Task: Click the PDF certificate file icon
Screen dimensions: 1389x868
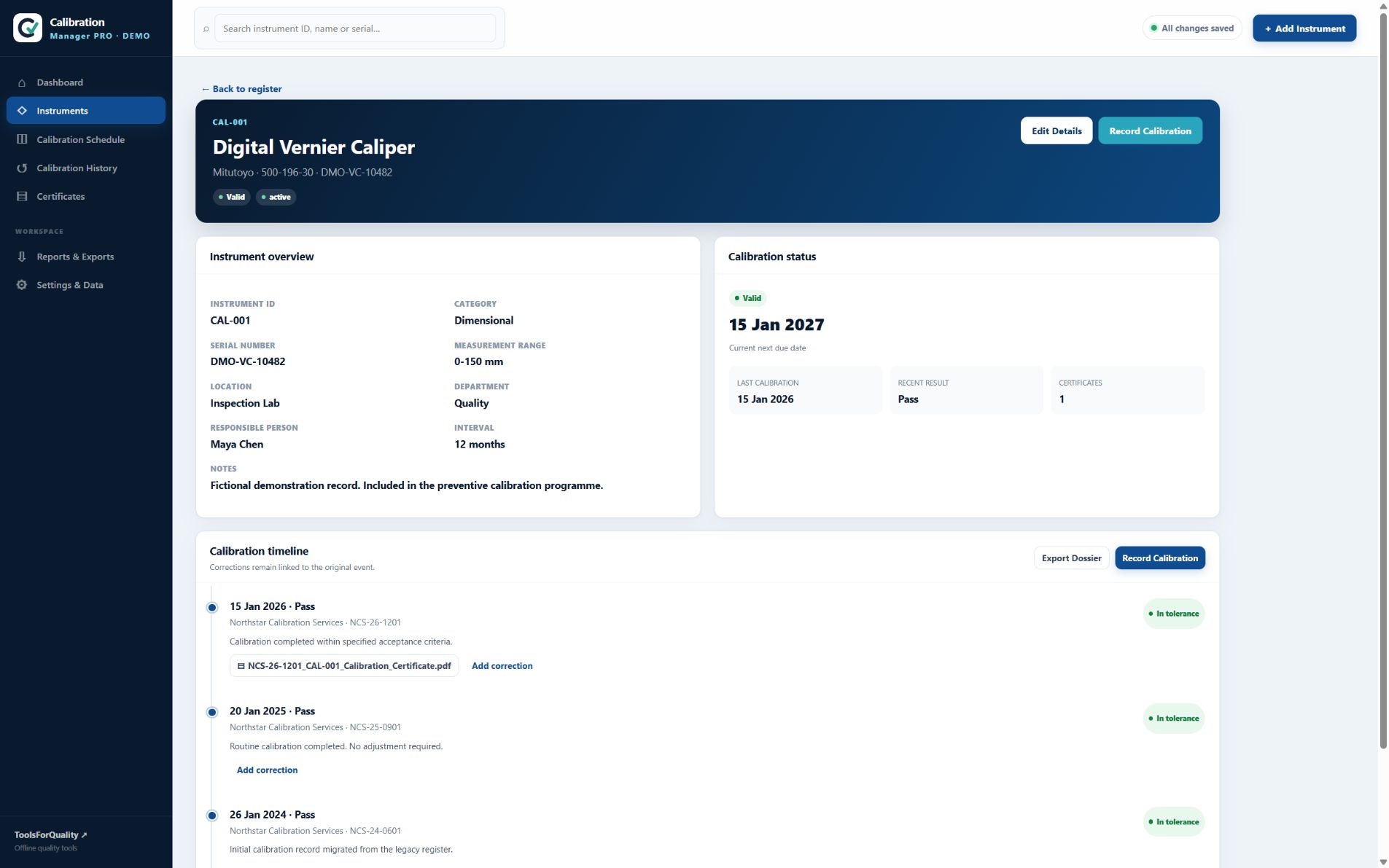Action: (x=241, y=666)
